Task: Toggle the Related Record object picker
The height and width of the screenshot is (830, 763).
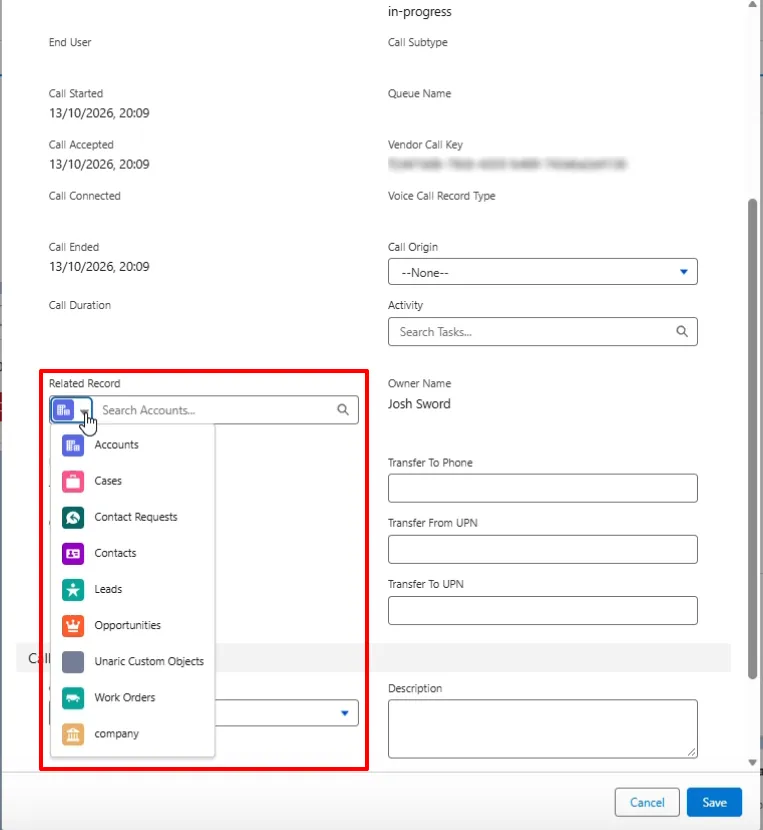Action: 71,410
